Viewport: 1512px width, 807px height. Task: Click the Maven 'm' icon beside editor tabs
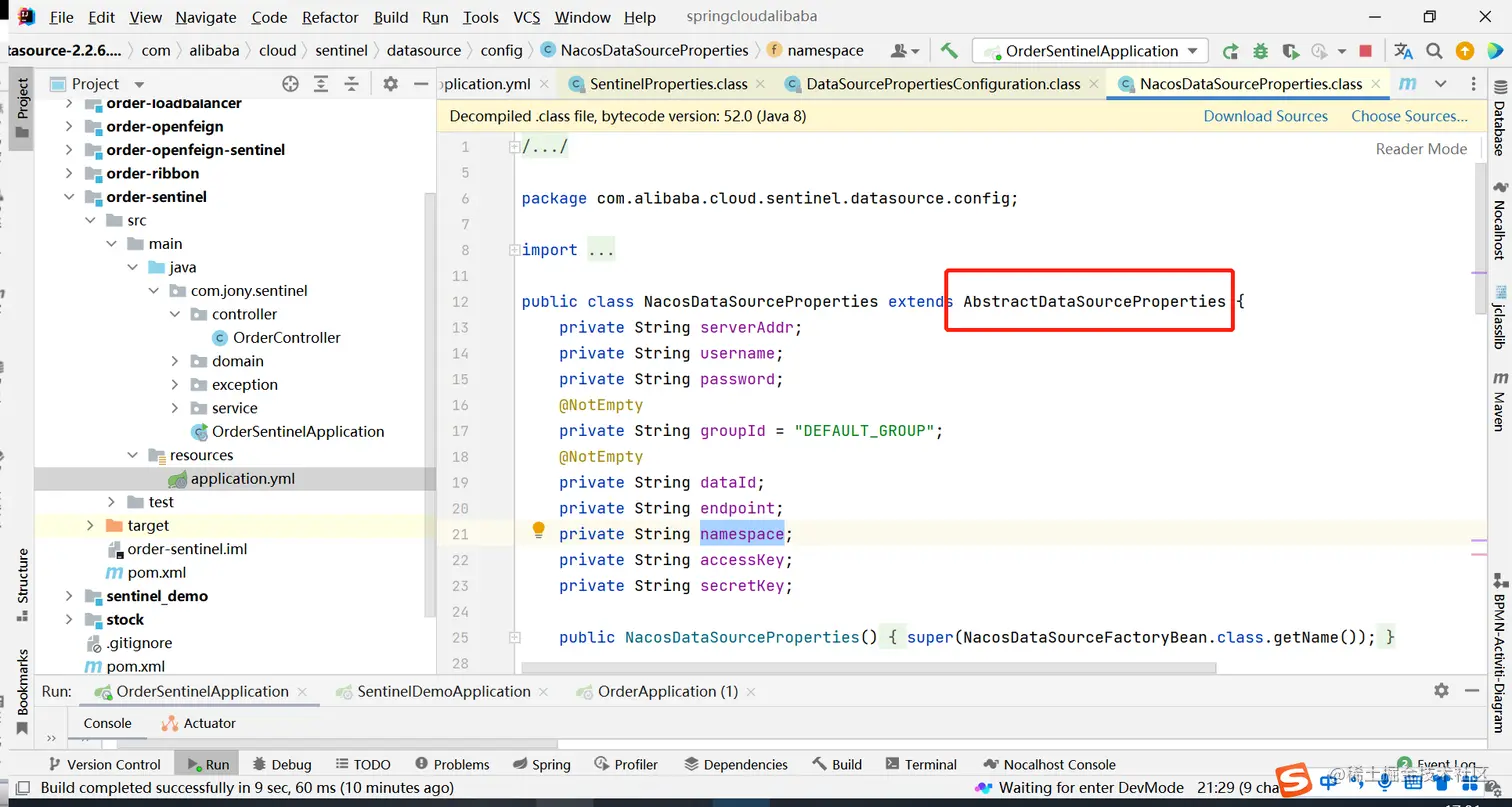point(1407,84)
